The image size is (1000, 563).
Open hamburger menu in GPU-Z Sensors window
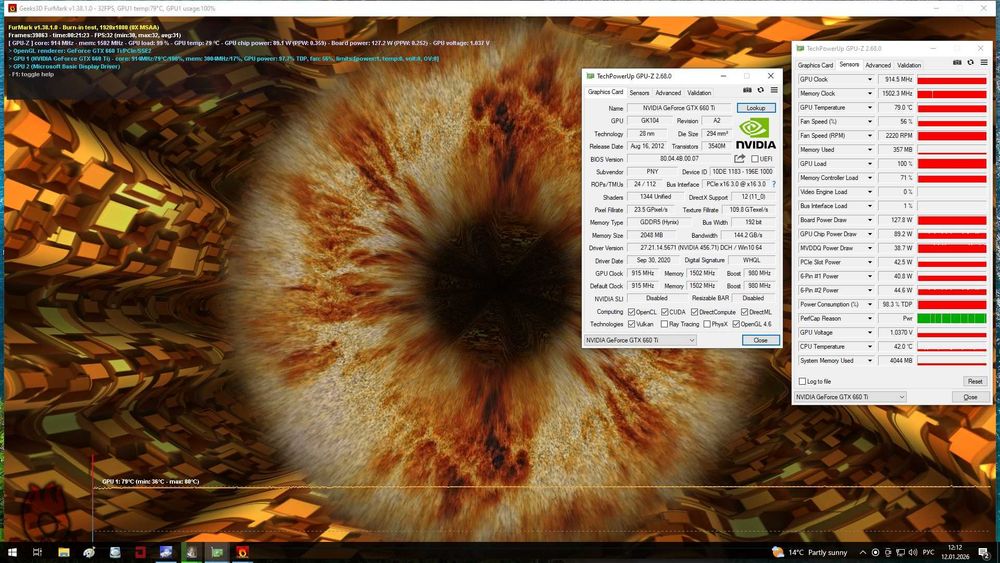pos(983,62)
